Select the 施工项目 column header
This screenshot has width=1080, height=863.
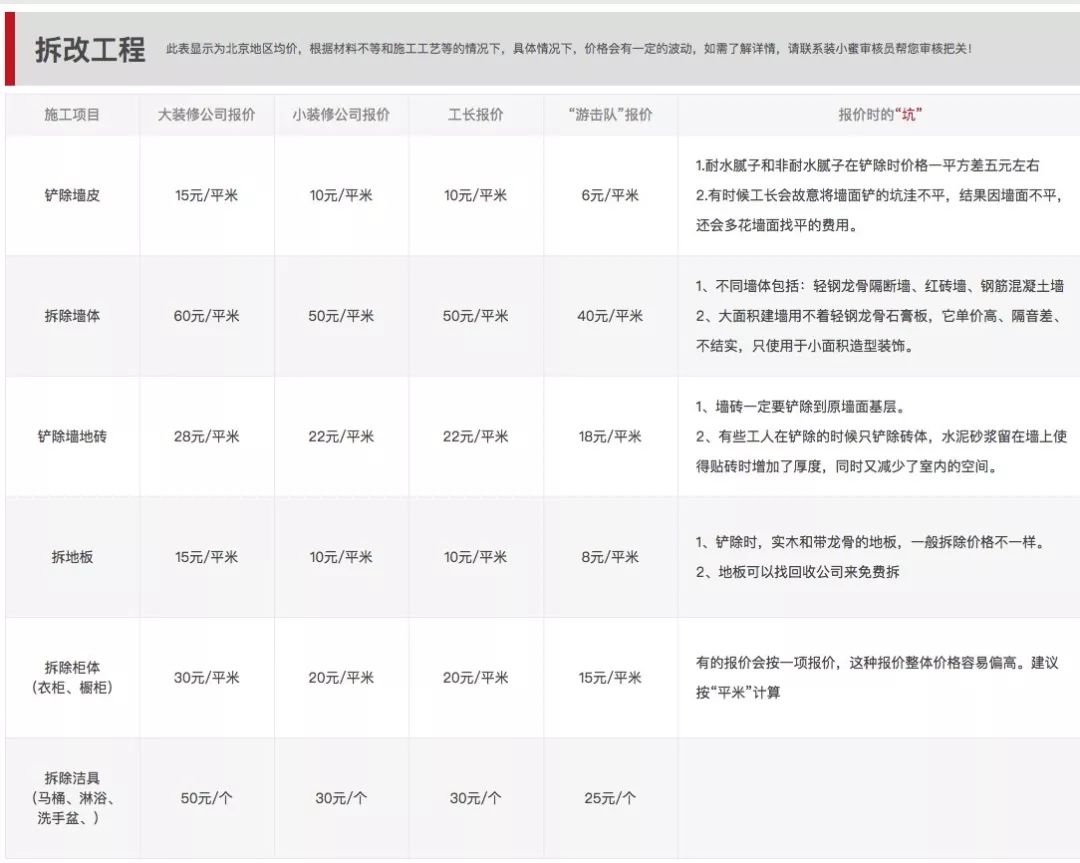tap(70, 115)
